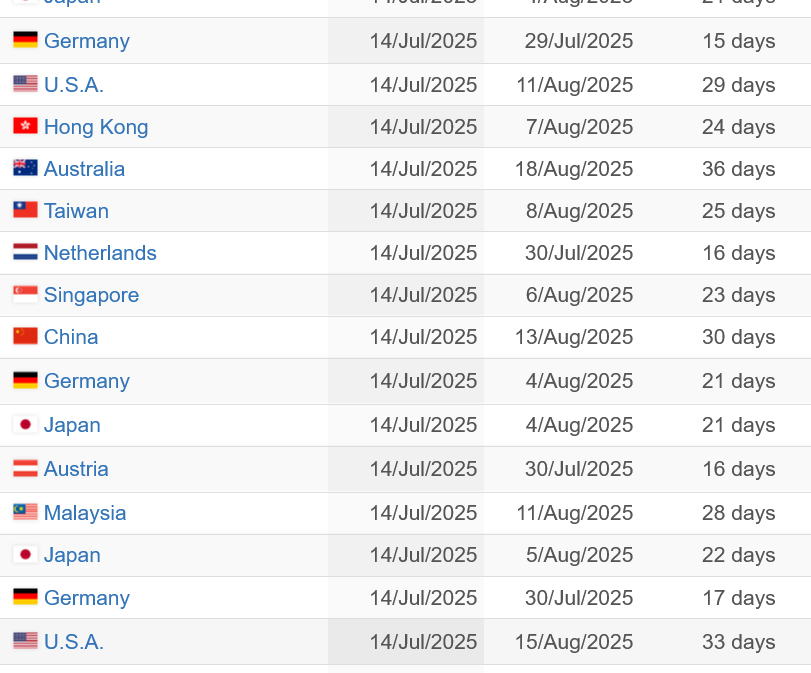The width and height of the screenshot is (811, 673).
Task: Click the Netherlands flag icon
Action: pos(25,252)
